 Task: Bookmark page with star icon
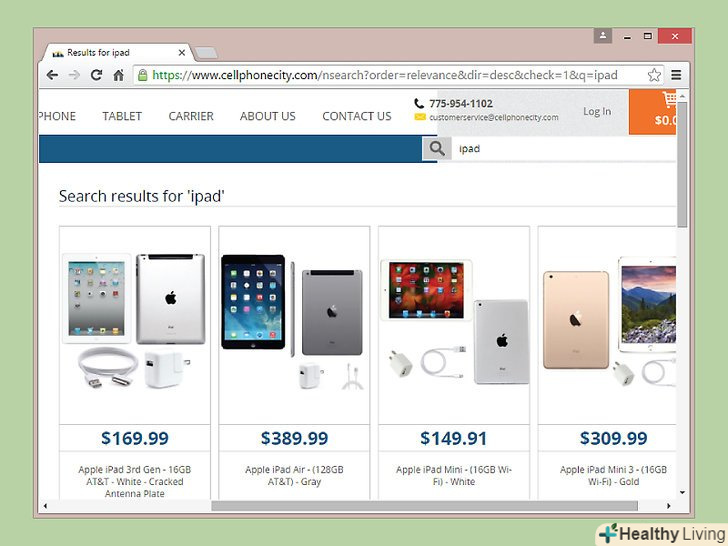654,75
